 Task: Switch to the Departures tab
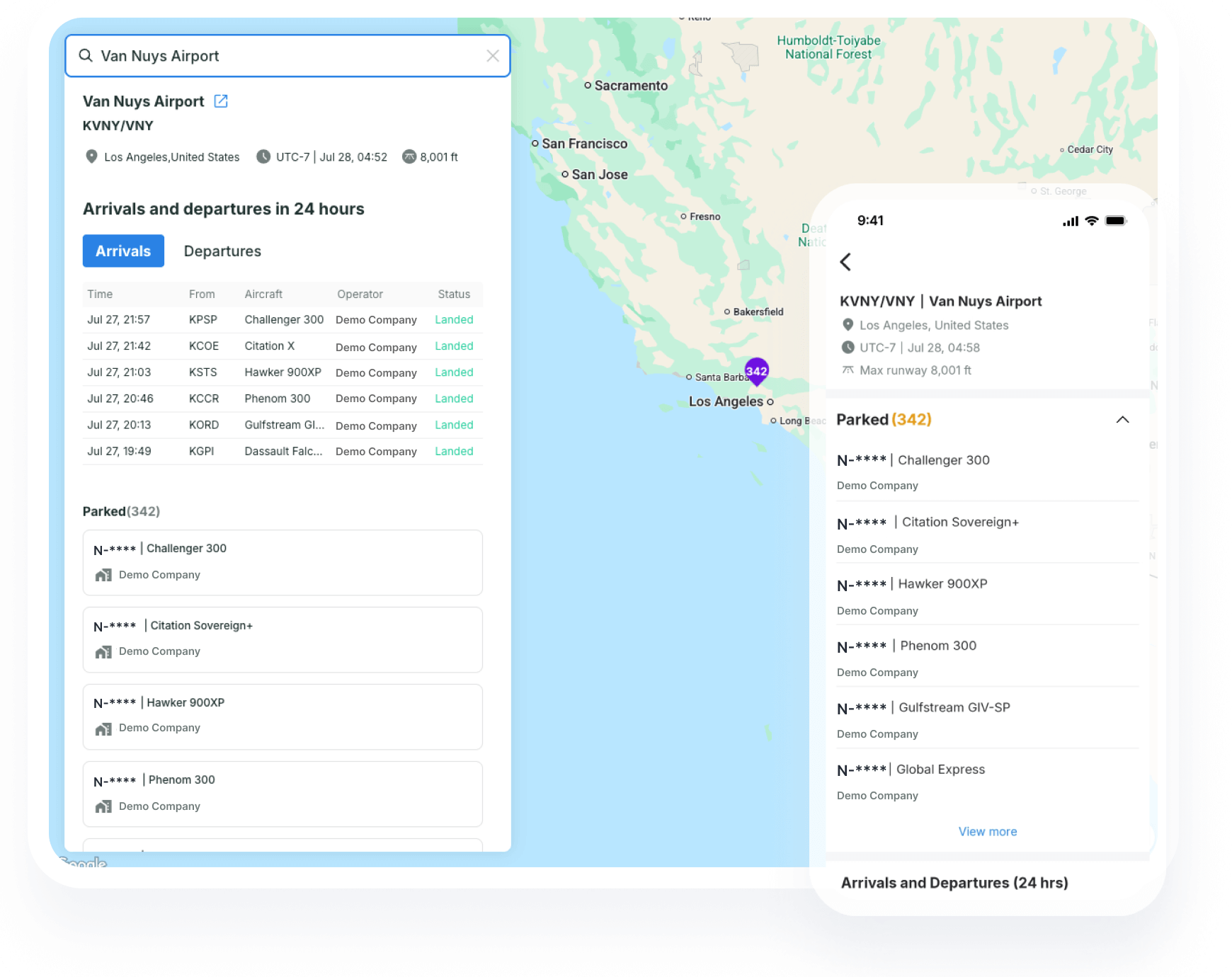pos(222,251)
